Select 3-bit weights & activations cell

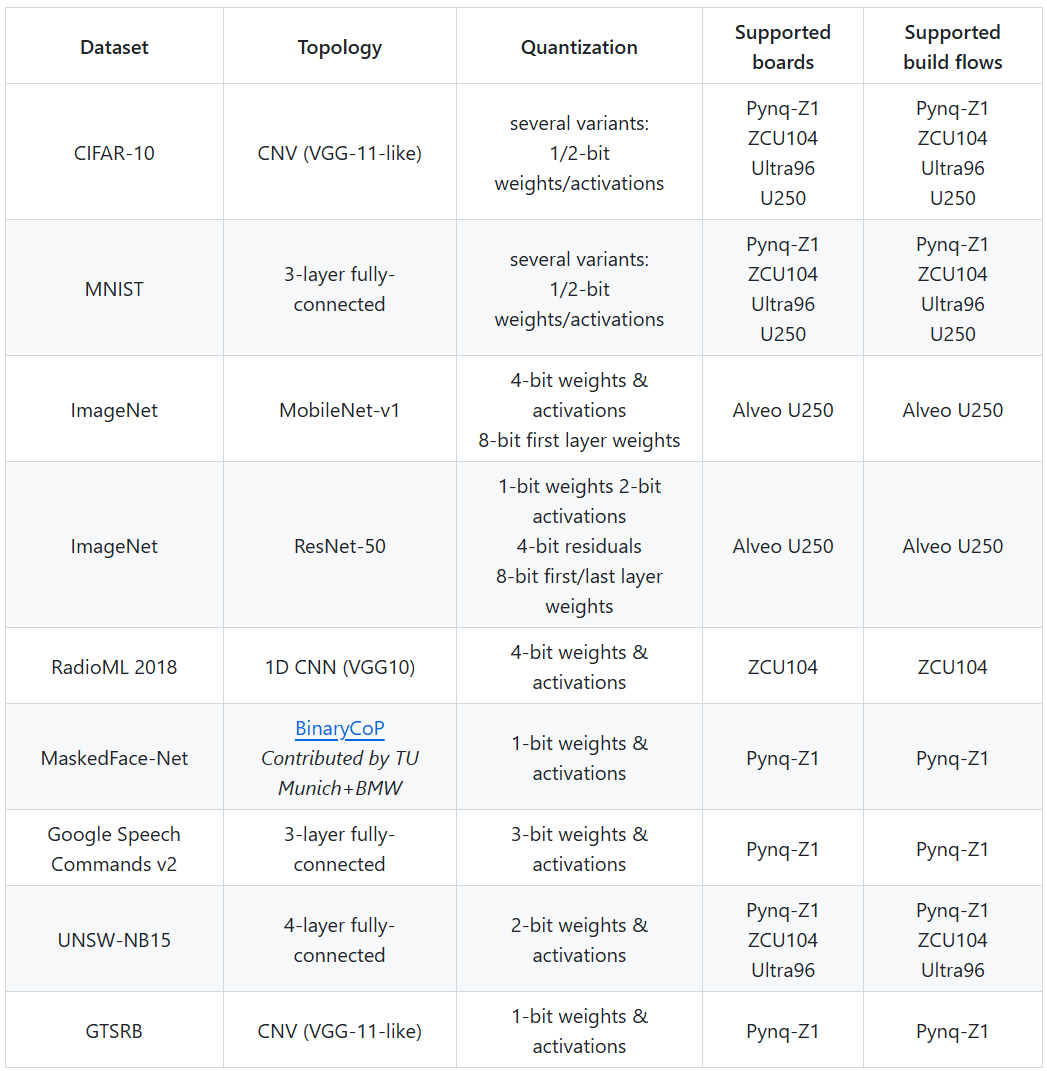pyautogui.click(x=579, y=849)
